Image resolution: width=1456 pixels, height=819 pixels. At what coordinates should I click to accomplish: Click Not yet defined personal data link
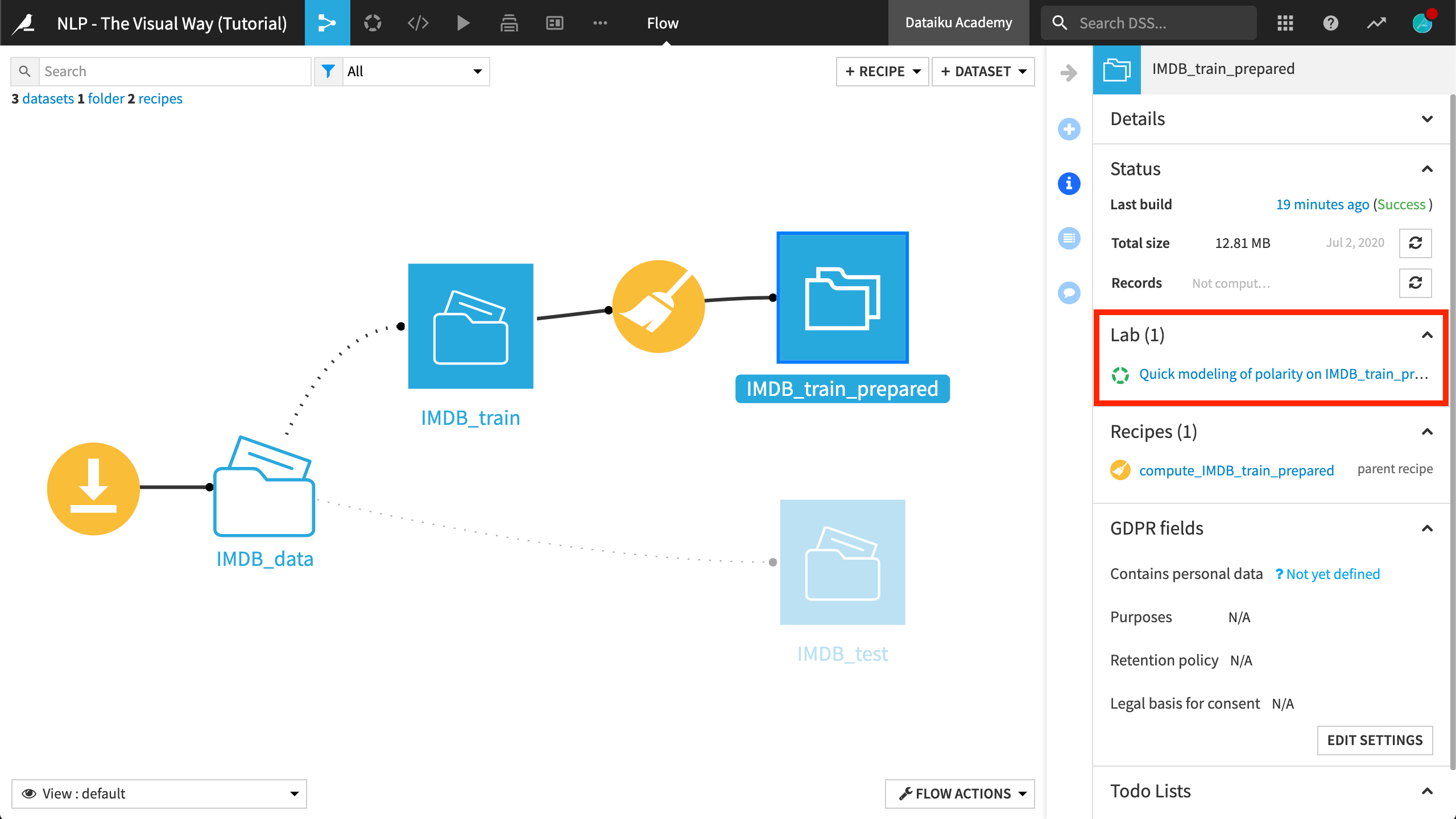1333,574
